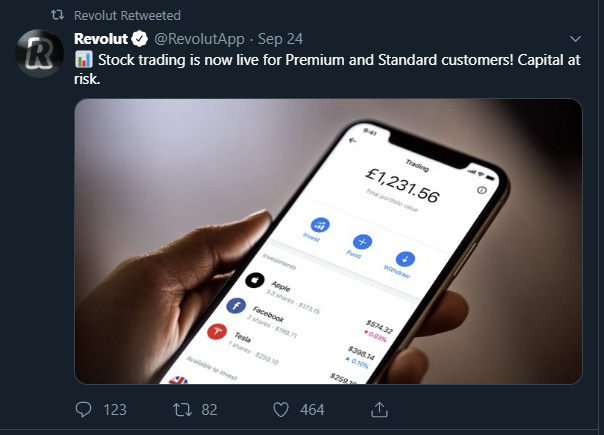Viewport: 604px width, 435px height.
Task: Open the Sep 24 timestamp link
Action: (280, 39)
